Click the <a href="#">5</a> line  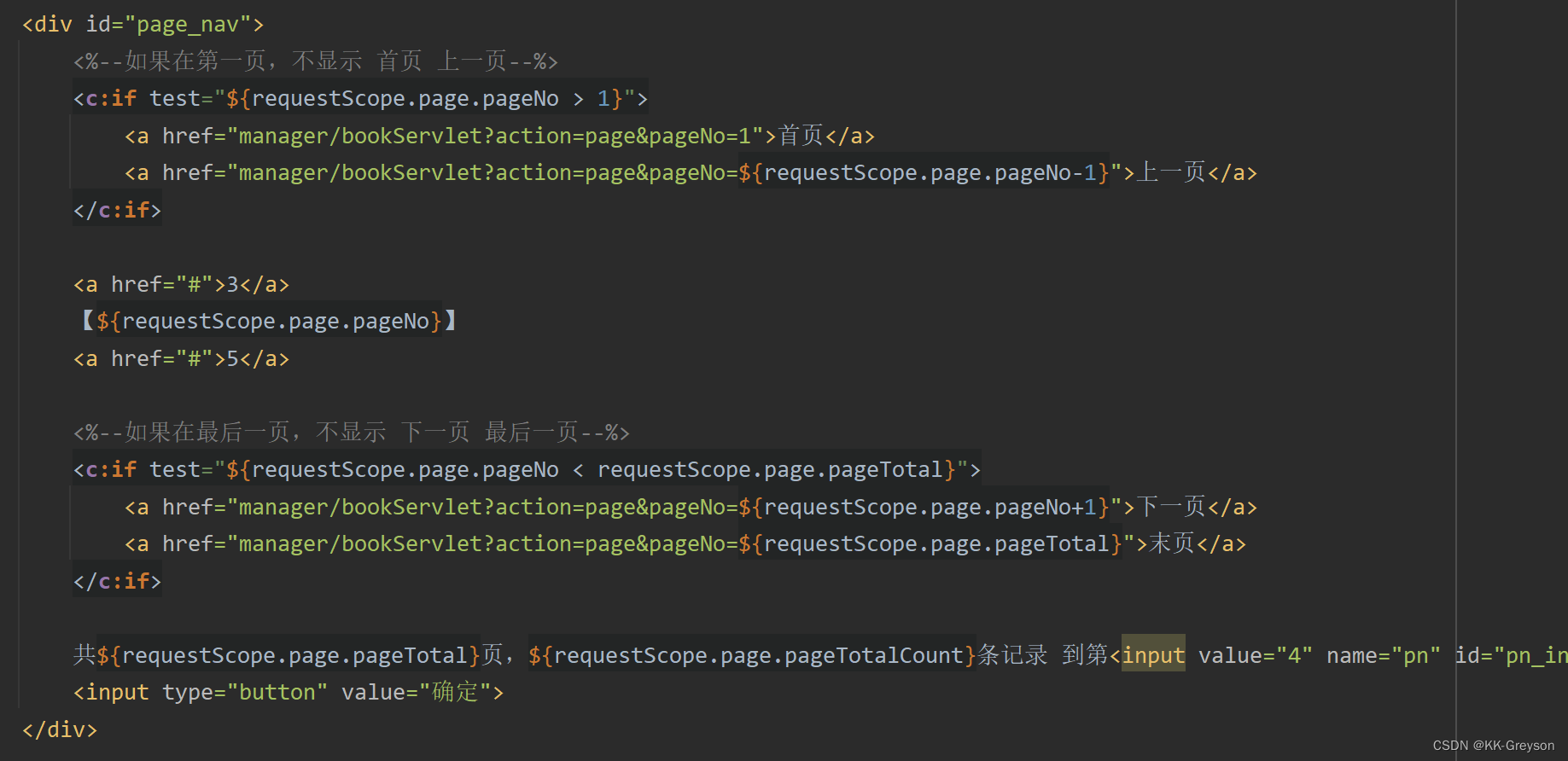[x=181, y=358]
